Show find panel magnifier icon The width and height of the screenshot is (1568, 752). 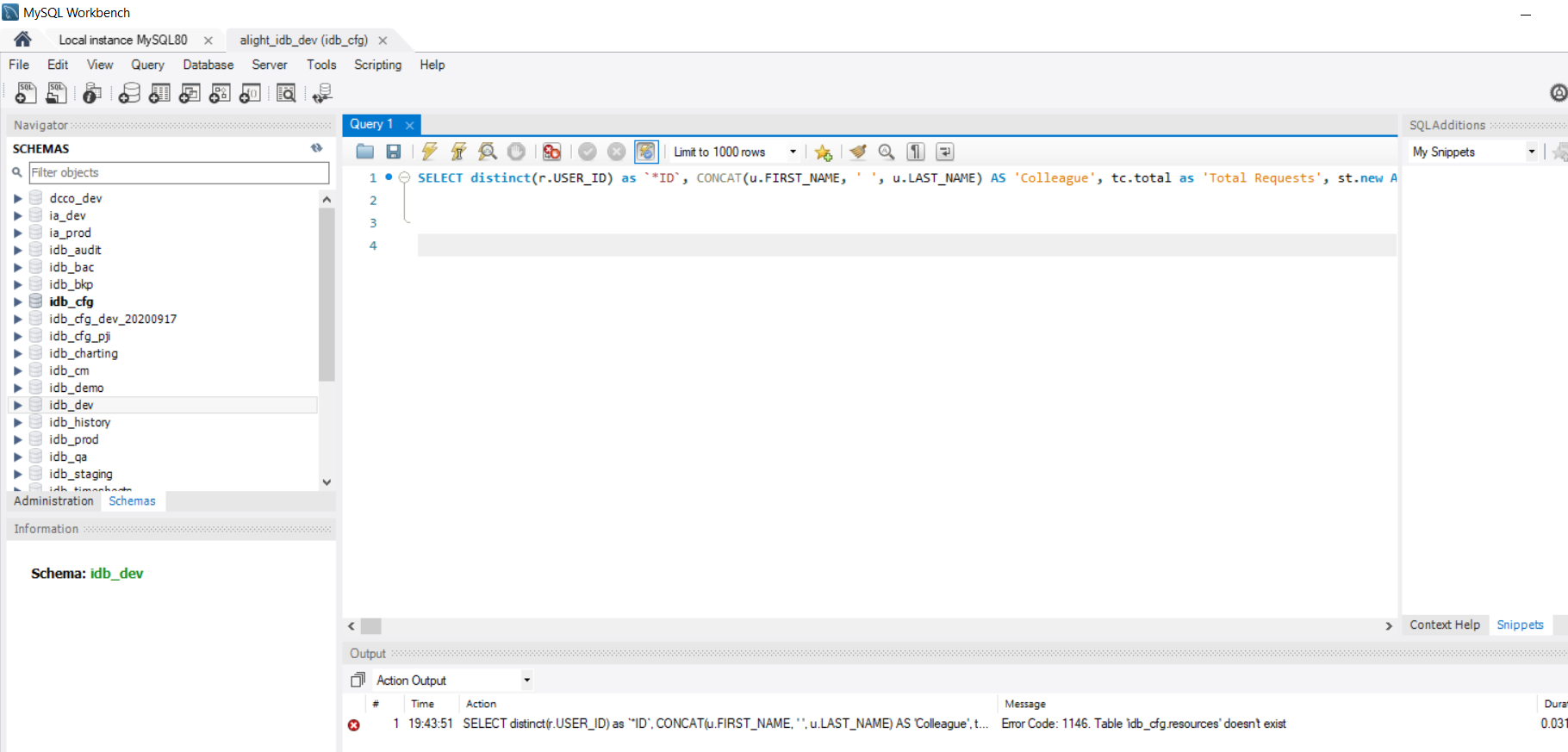886,152
